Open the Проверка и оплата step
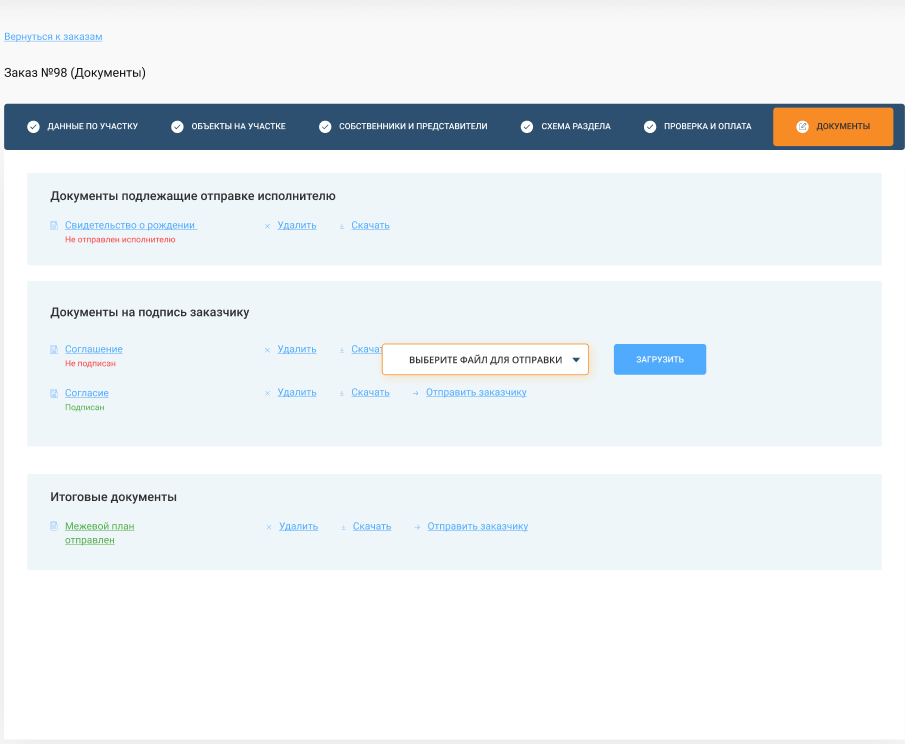The height and width of the screenshot is (744, 905). 697,126
